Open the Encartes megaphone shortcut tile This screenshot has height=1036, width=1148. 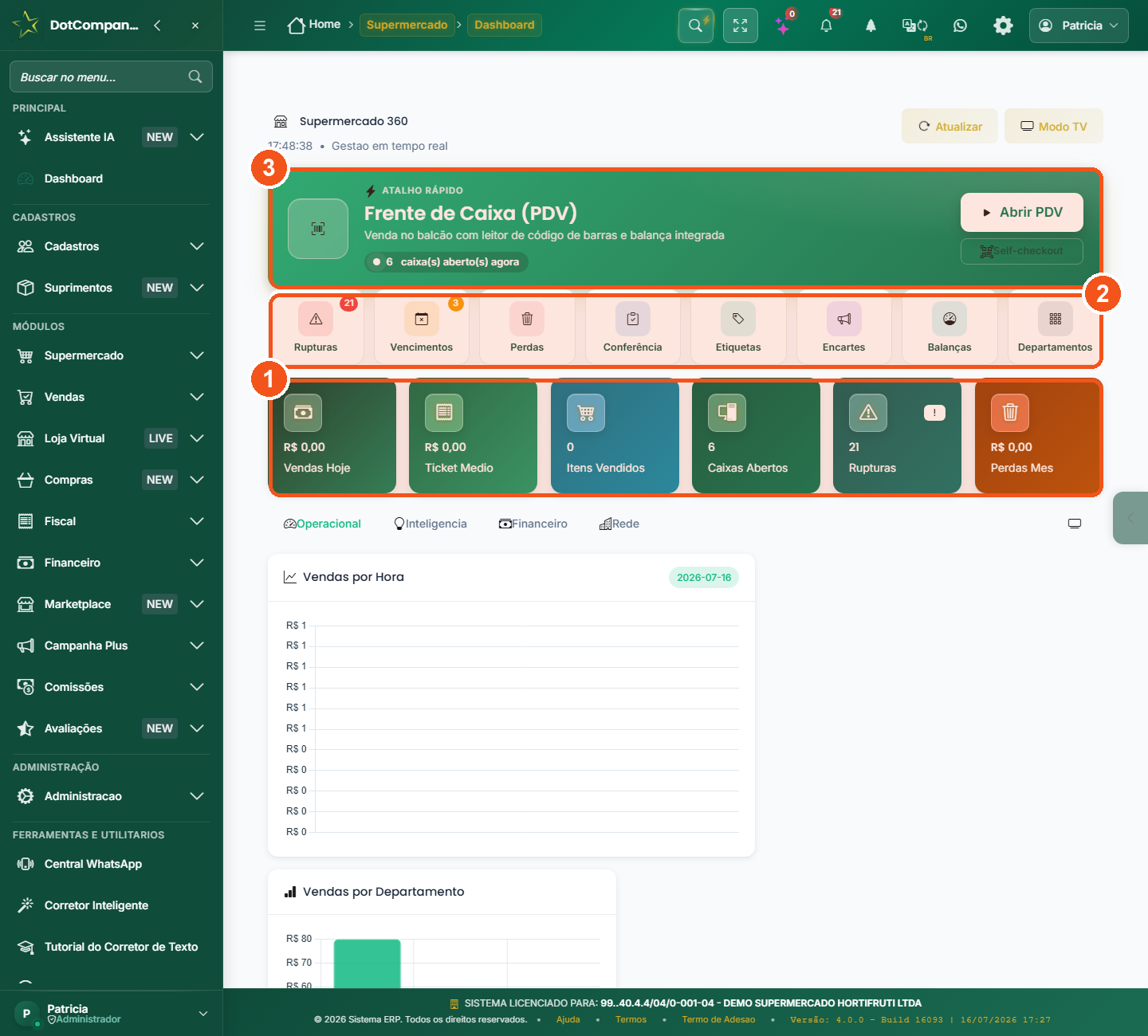pyautogui.click(x=844, y=328)
